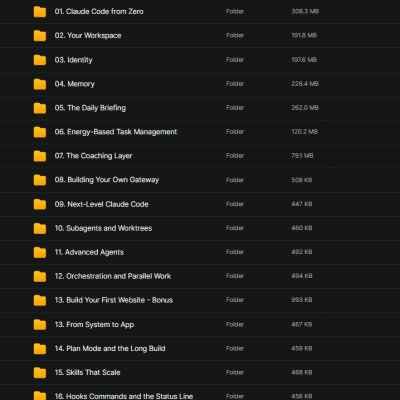Click the 459 KB size value
The width and height of the screenshot is (400, 400).
302,348
